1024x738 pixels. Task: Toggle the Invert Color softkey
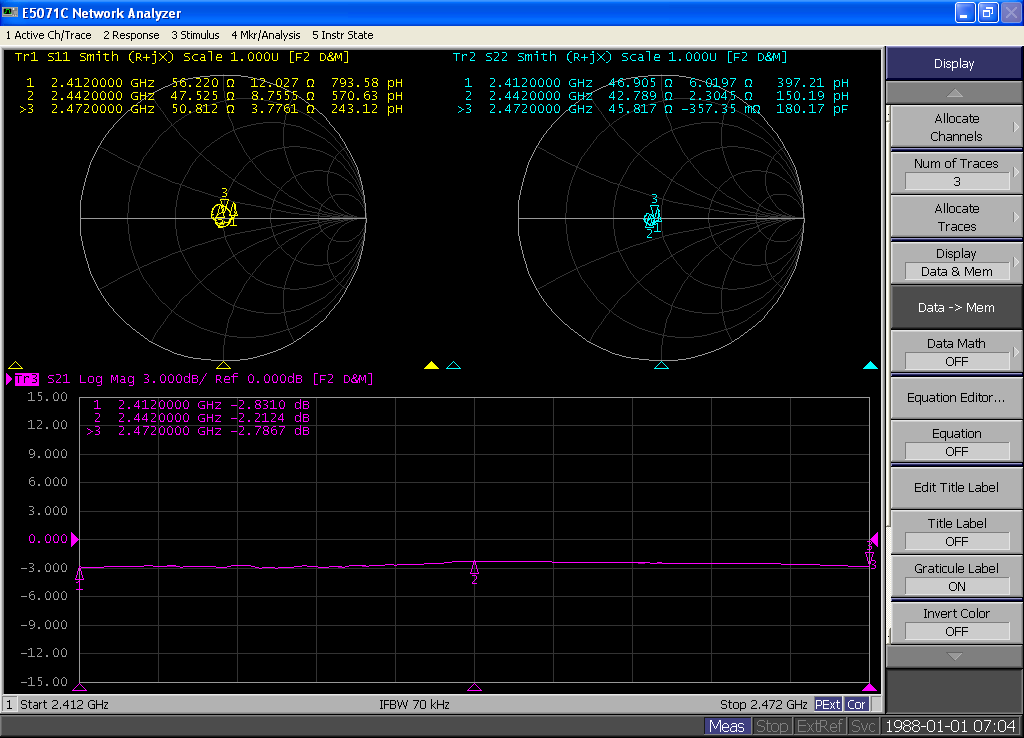coord(955,622)
